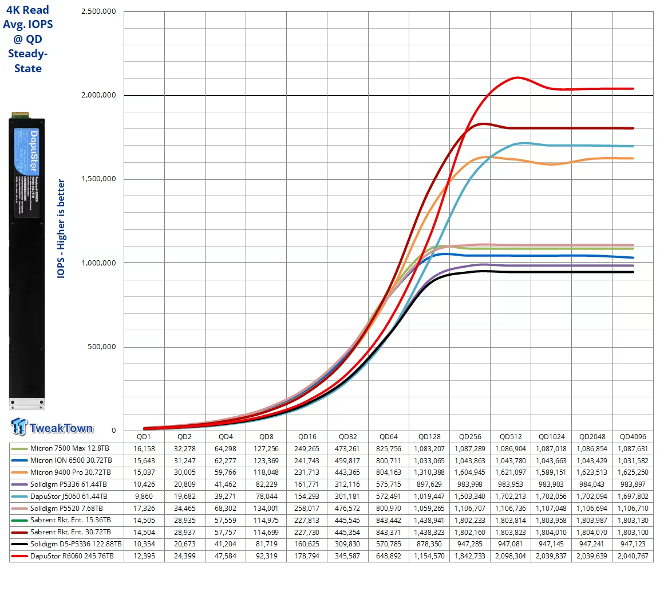
Task: Click the QD2 column header
Action: 184,437
